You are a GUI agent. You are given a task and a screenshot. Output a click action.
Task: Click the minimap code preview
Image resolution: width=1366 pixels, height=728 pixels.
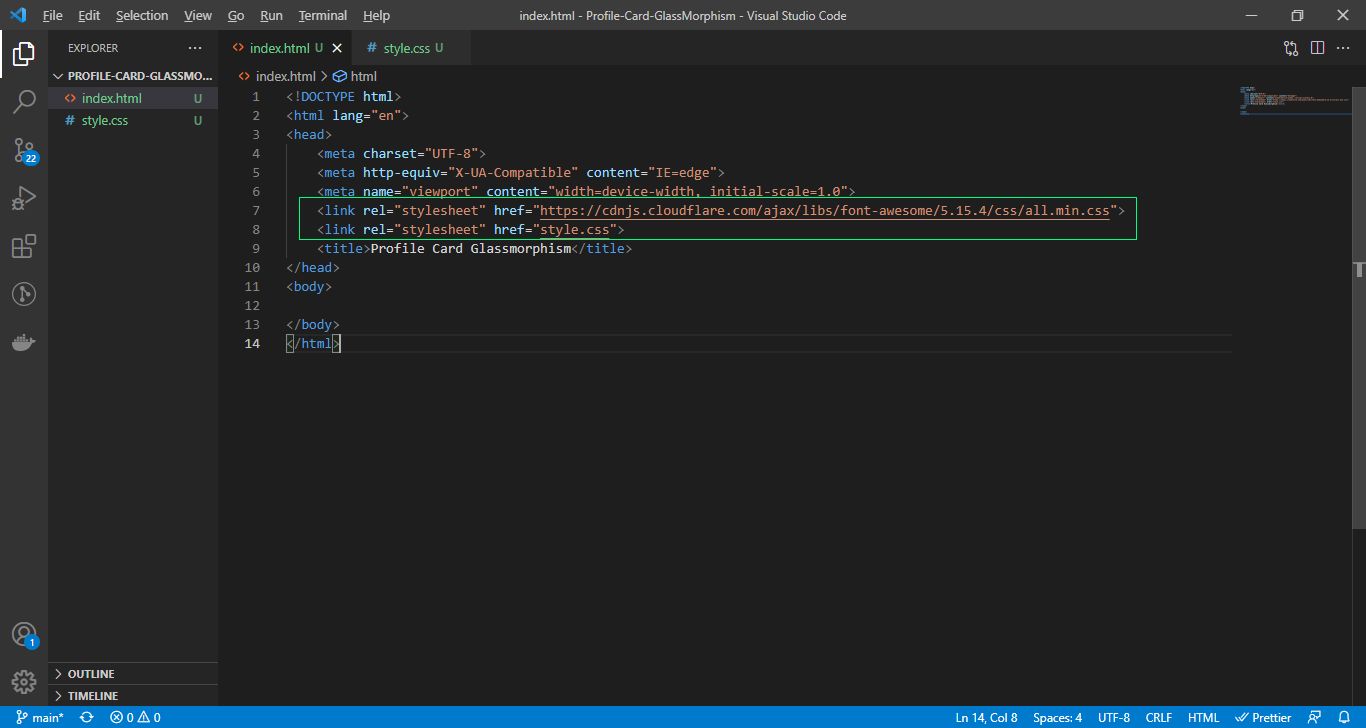click(x=1294, y=101)
